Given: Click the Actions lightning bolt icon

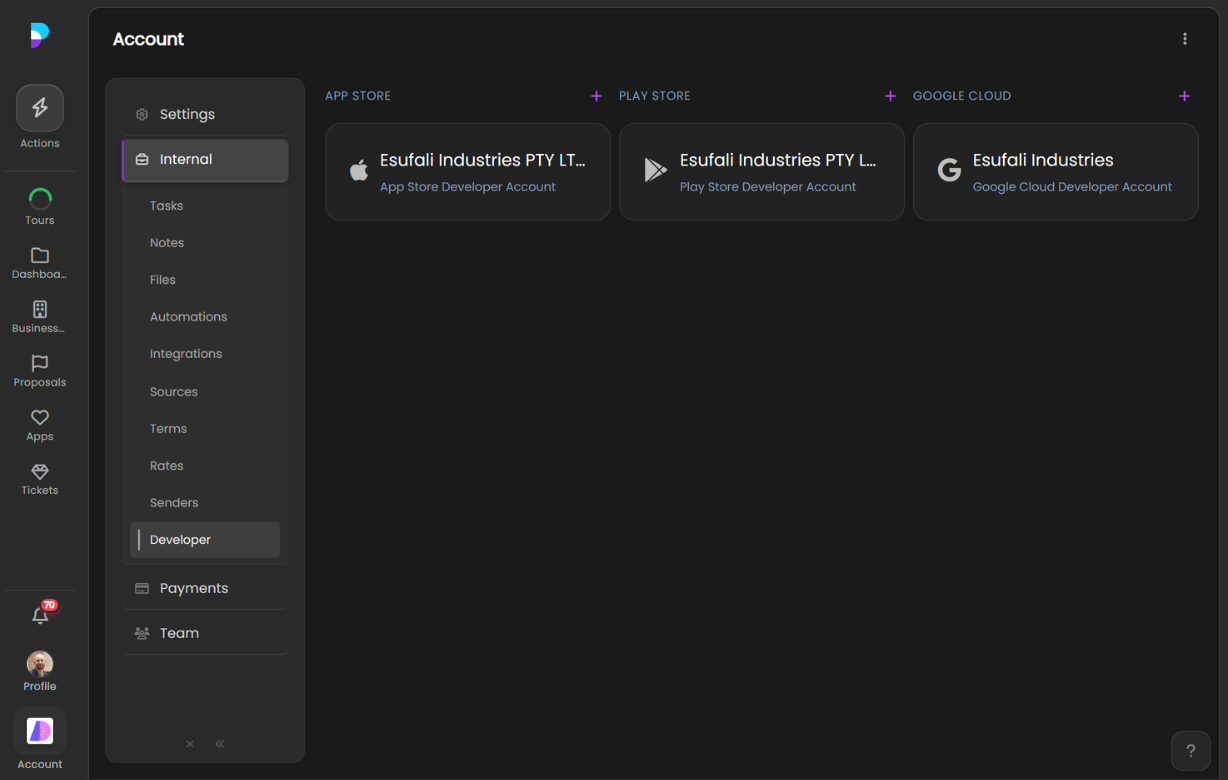Looking at the screenshot, I should click(40, 109).
